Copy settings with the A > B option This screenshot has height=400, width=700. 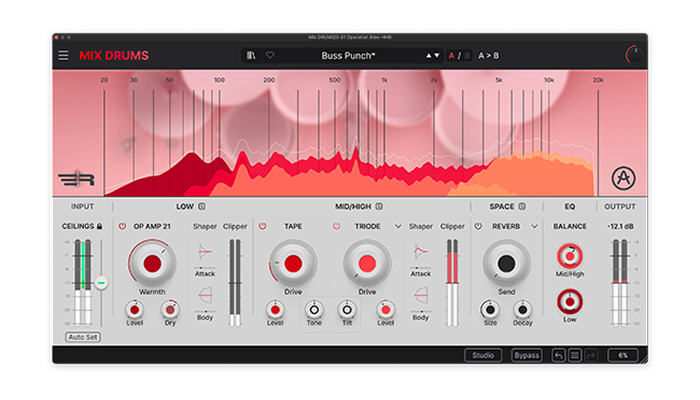[488, 56]
